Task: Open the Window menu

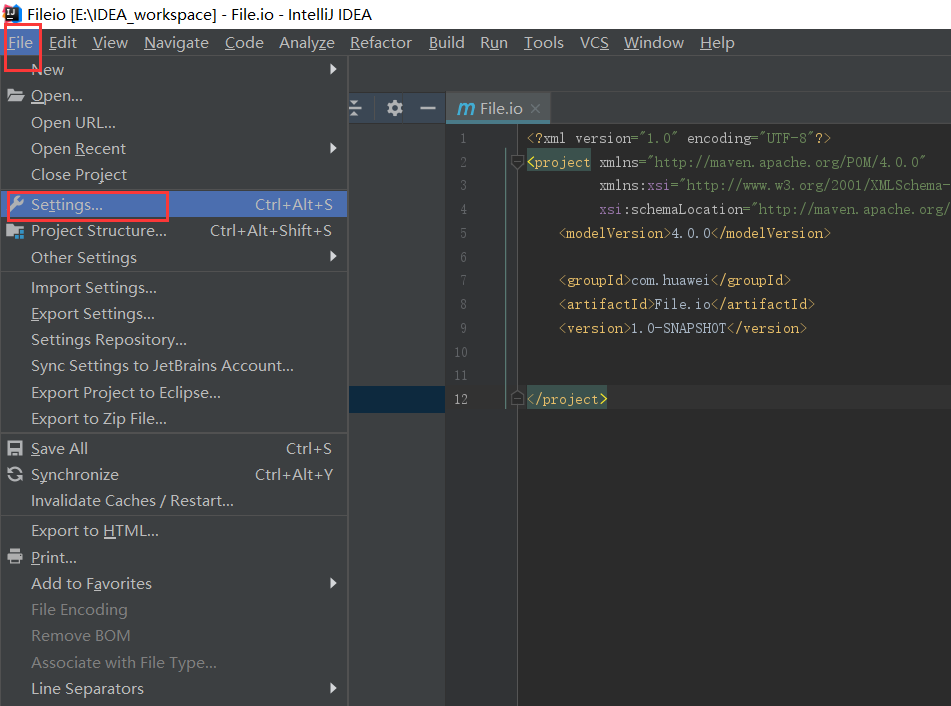Action: (654, 42)
